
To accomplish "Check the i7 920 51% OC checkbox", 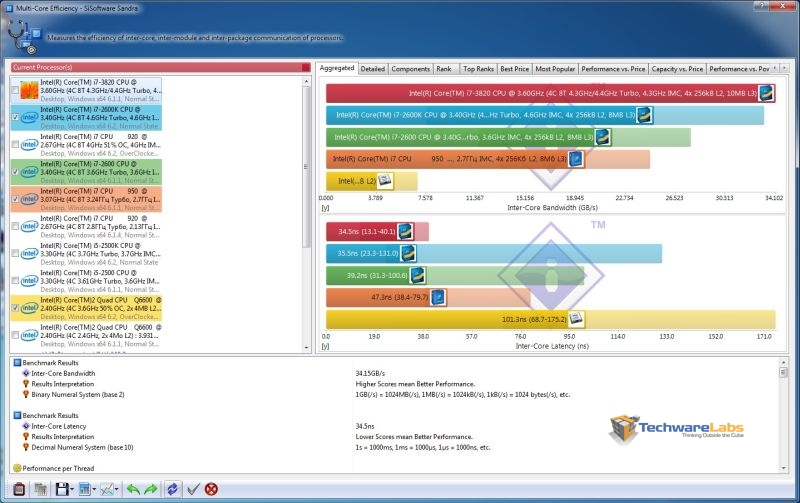I will click(15, 145).
